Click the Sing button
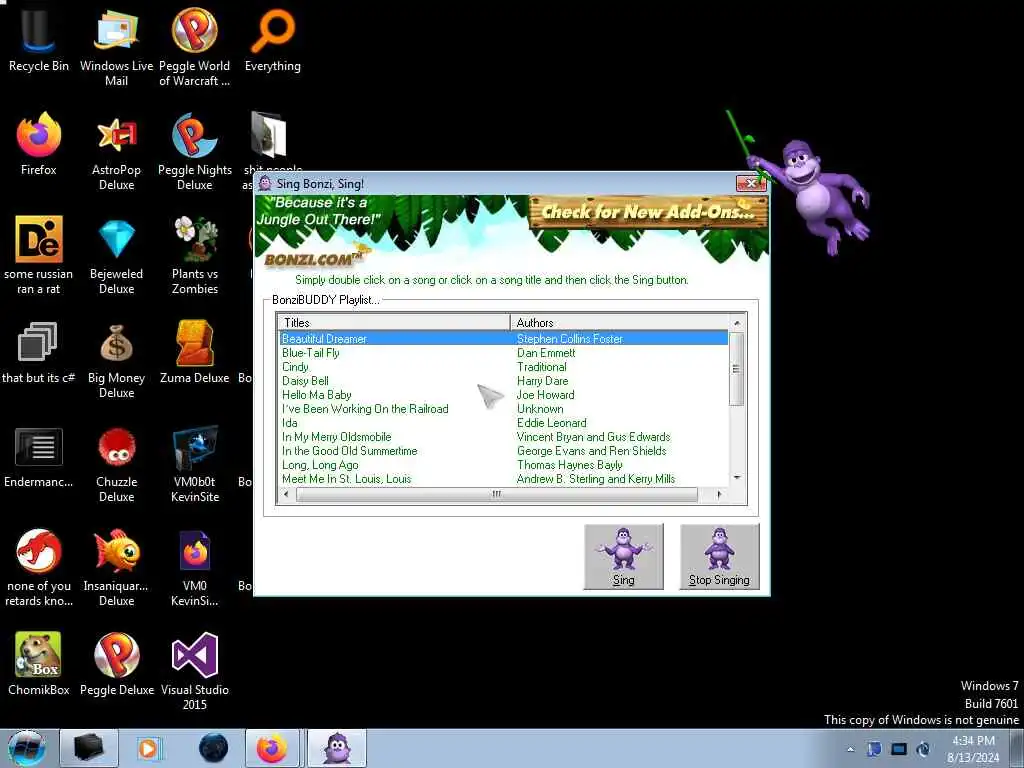The height and width of the screenshot is (768, 1024). [624, 556]
